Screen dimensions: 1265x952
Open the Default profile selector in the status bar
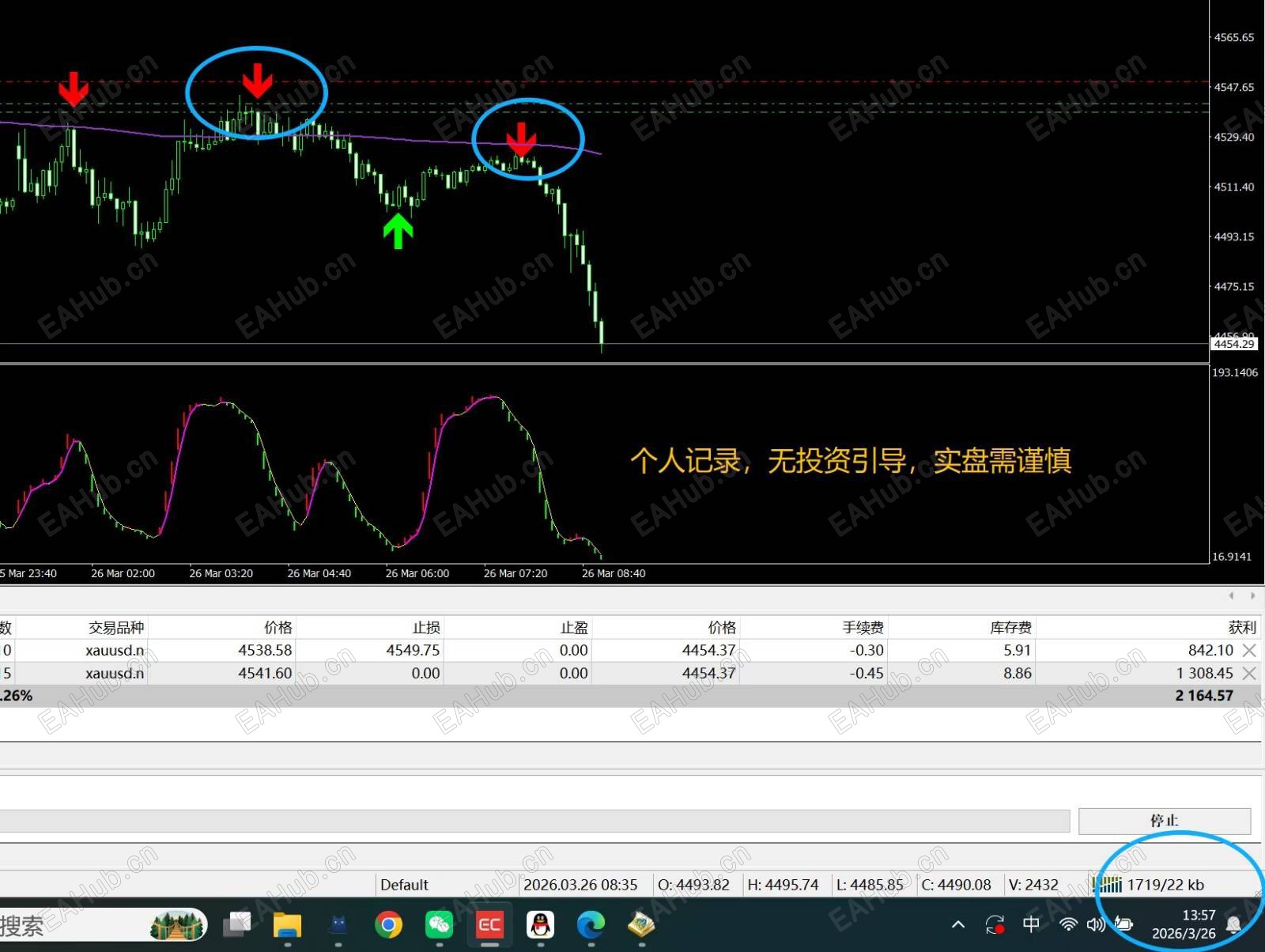coord(405,885)
